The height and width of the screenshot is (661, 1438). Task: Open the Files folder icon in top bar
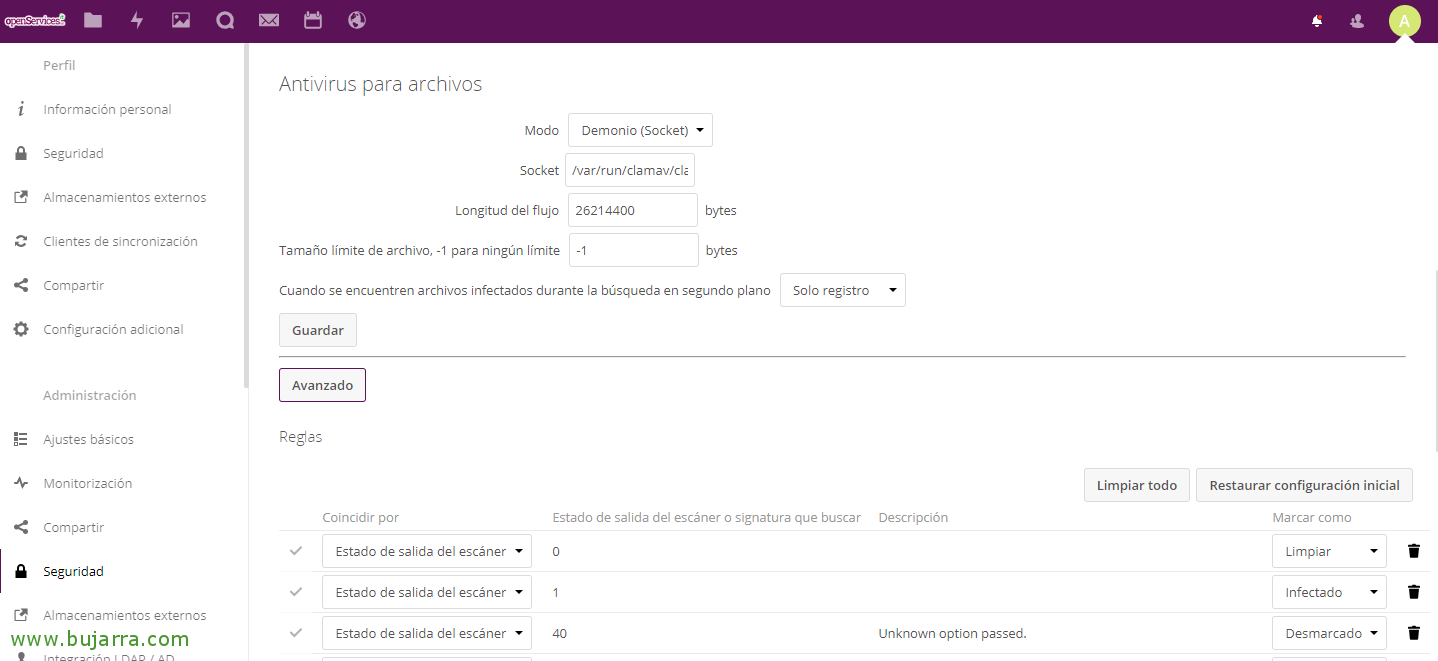tap(93, 20)
